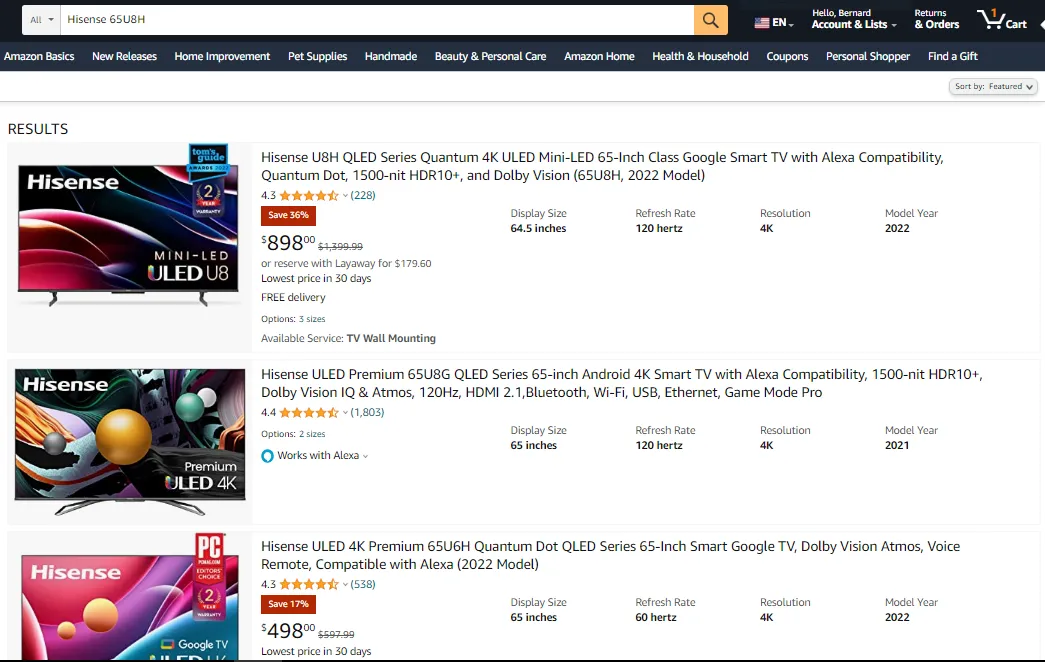1045x662 pixels.
Task: Click the $498.00 price
Action: [288, 631]
